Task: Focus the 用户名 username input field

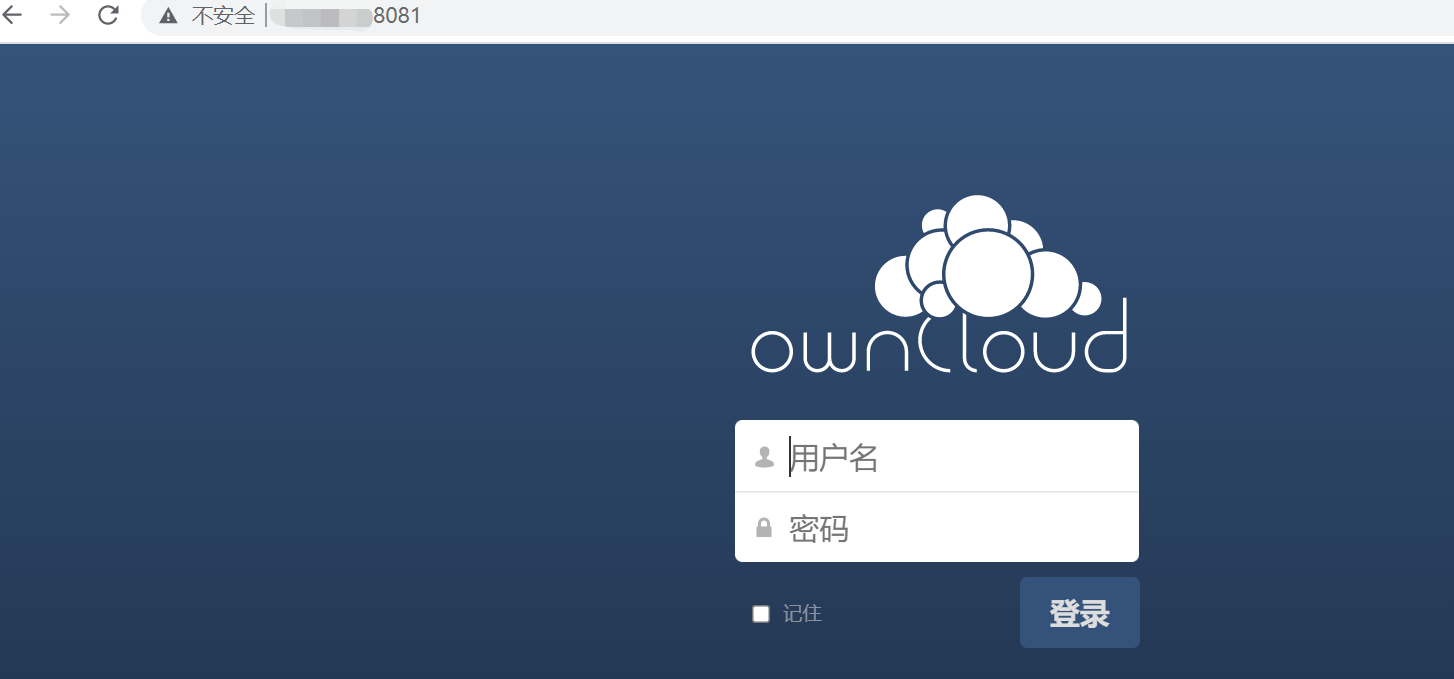Action: click(x=937, y=456)
